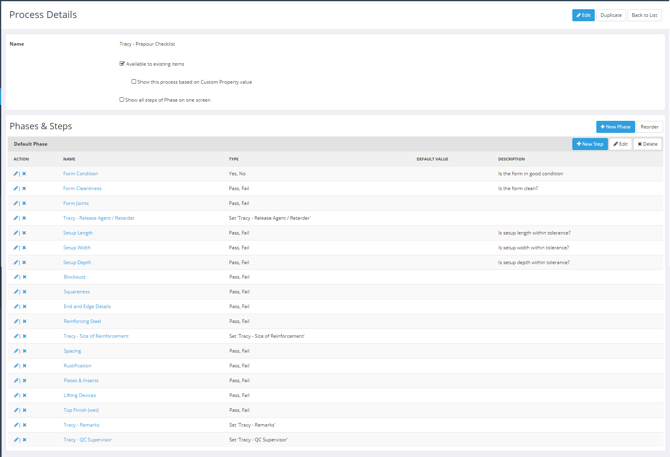Delete the Spacing step with X icon
This screenshot has width=670, height=457.
24,351
